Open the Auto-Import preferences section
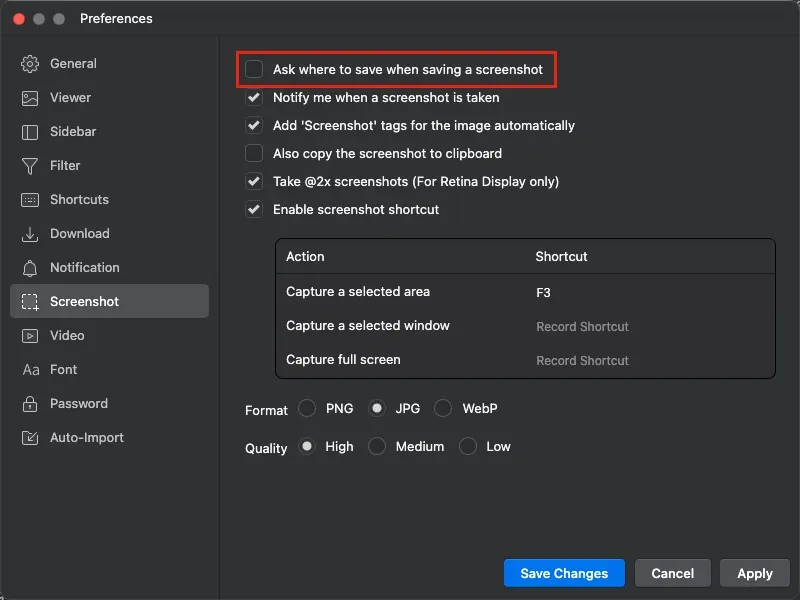 [x=86, y=438]
